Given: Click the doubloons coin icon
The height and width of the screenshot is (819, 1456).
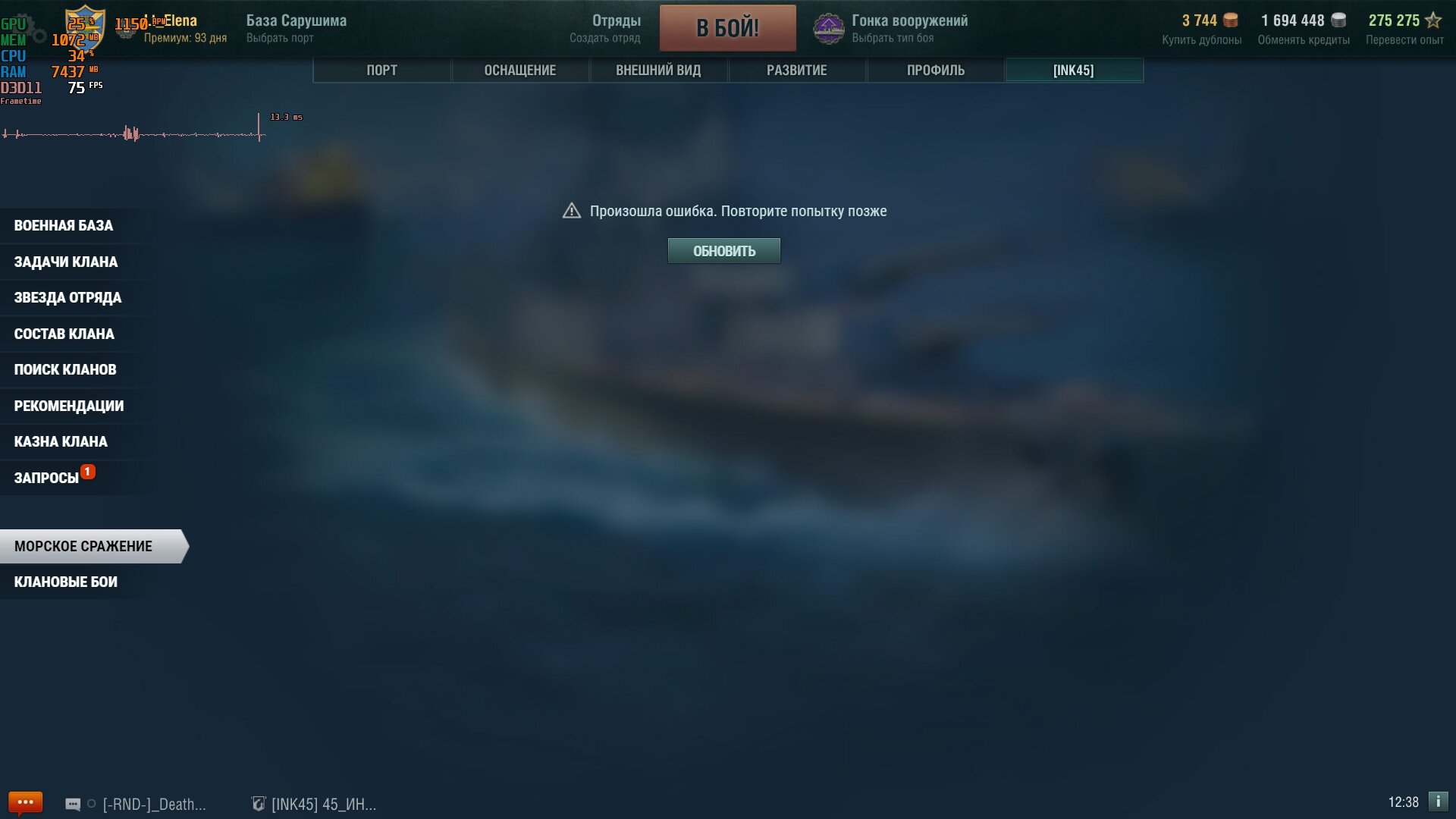Looking at the screenshot, I should coord(1231,20).
